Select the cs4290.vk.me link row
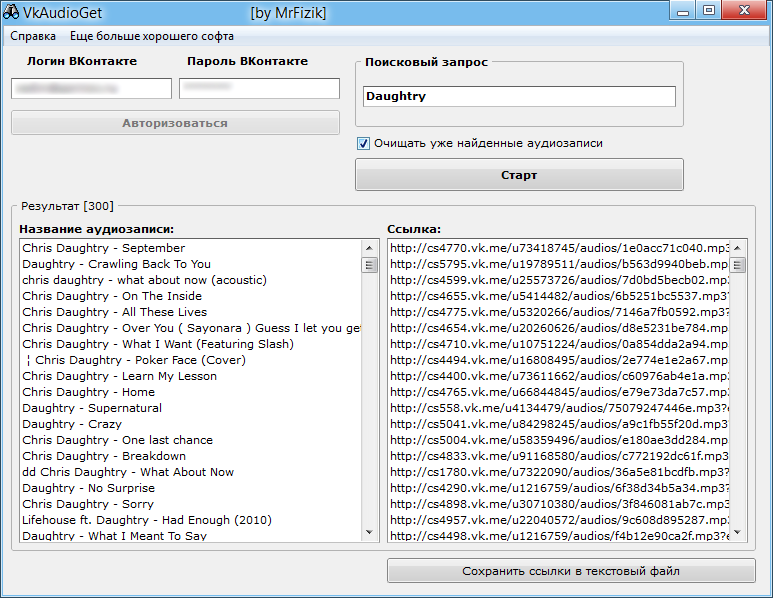This screenshot has height=598, width=773. tap(559, 488)
